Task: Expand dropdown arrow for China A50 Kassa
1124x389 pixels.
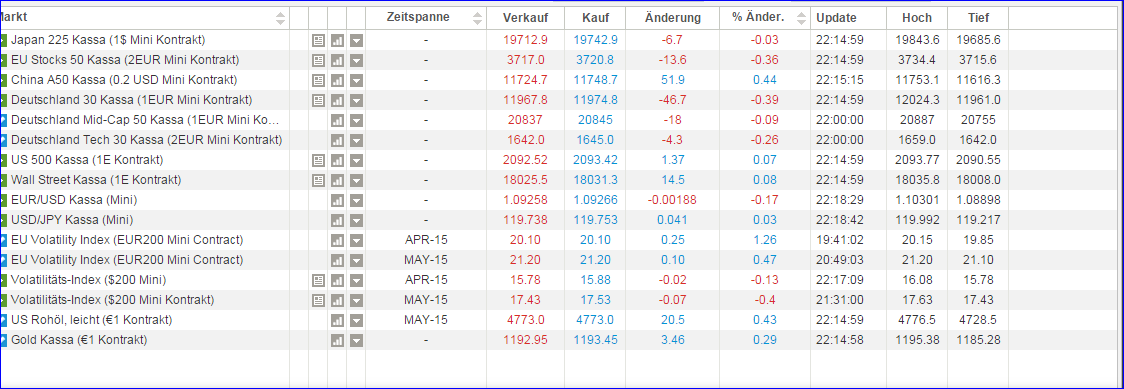Action: [356, 81]
